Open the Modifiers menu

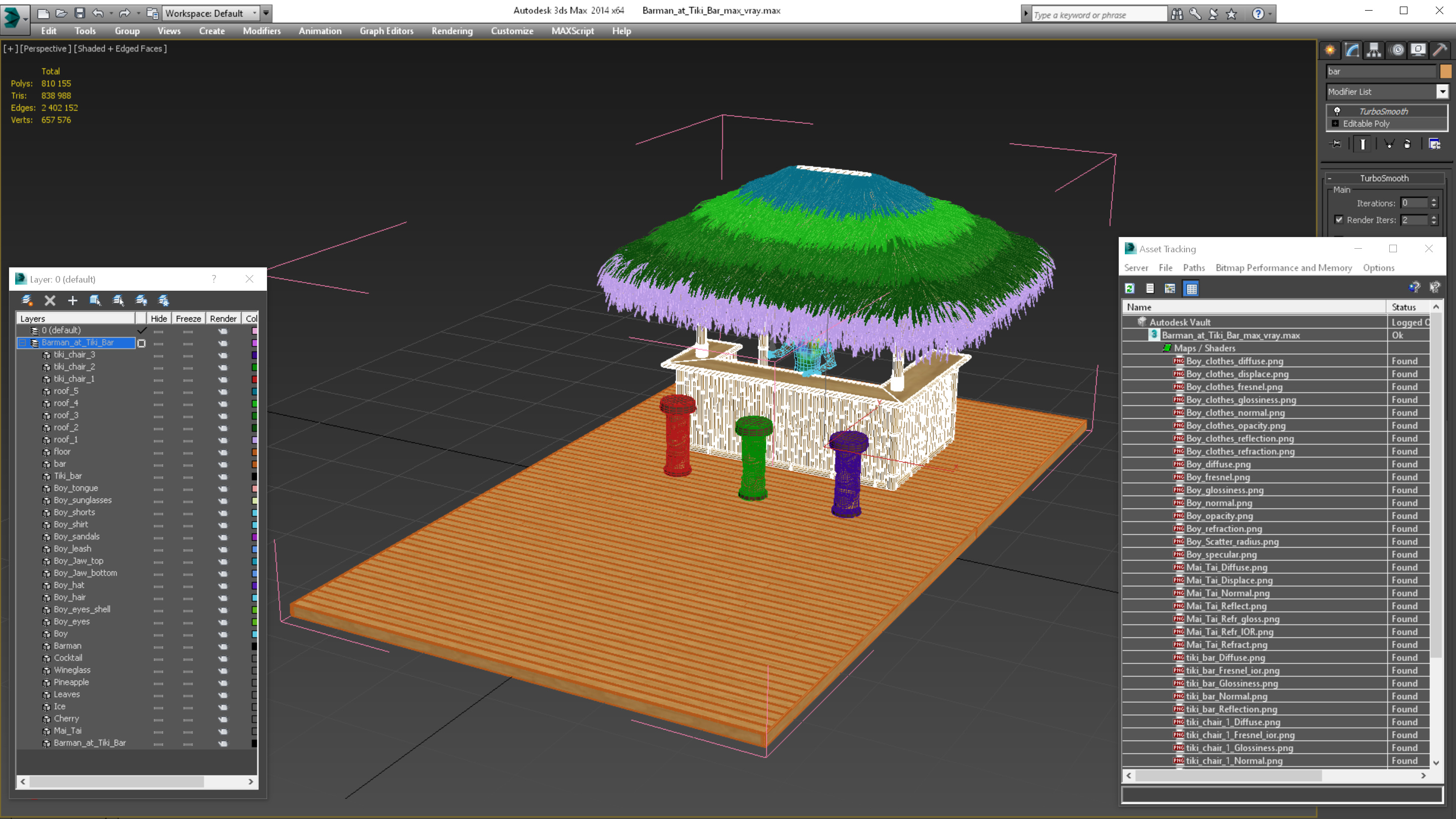pyautogui.click(x=262, y=31)
